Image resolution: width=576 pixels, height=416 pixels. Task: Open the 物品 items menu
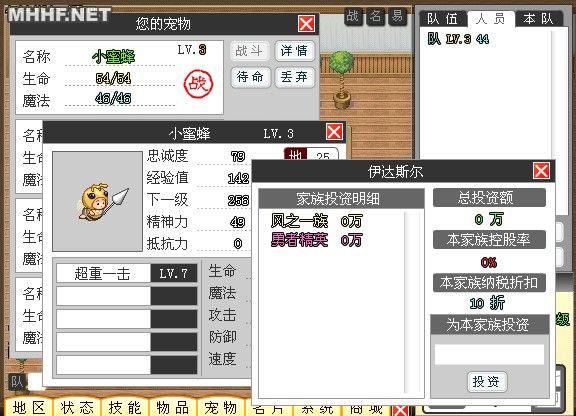pyautogui.click(x=173, y=407)
